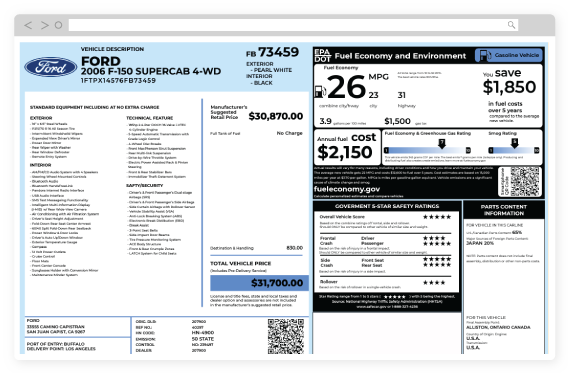
Task: Click the Parts Content Information header
Action: [x=504, y=210]
